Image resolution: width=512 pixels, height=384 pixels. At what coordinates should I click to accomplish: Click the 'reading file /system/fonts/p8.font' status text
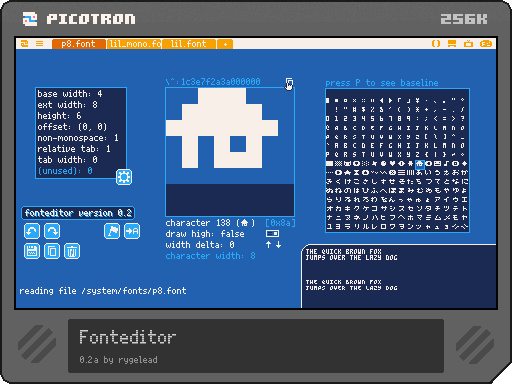pos(103,291)
